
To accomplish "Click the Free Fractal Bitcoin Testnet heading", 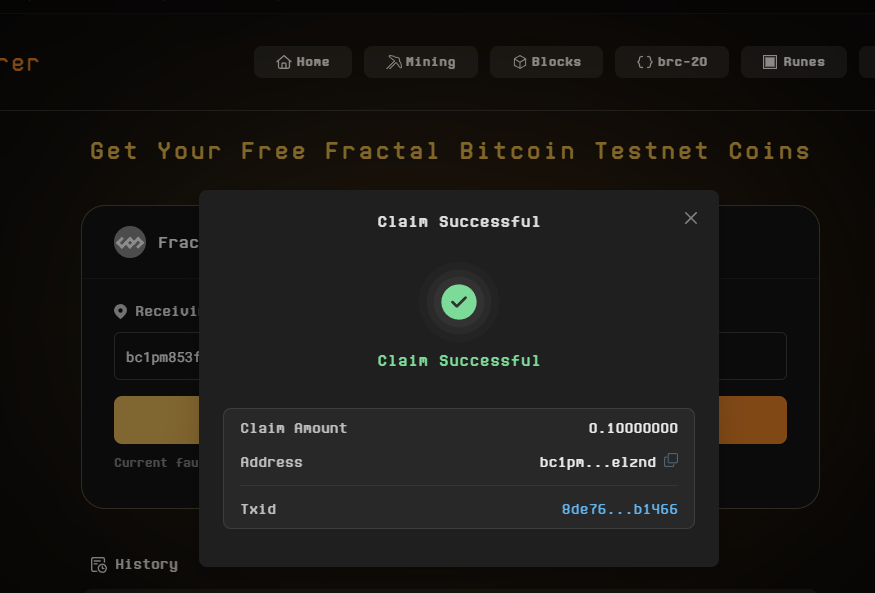I will pos(450,151).
